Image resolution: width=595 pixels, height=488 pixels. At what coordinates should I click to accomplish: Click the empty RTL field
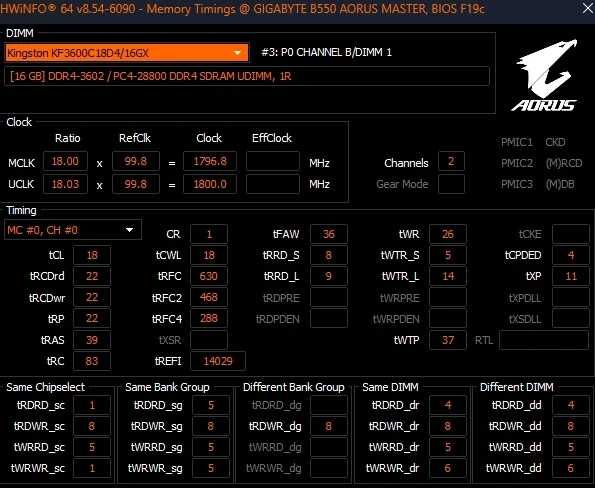[544, 340]
